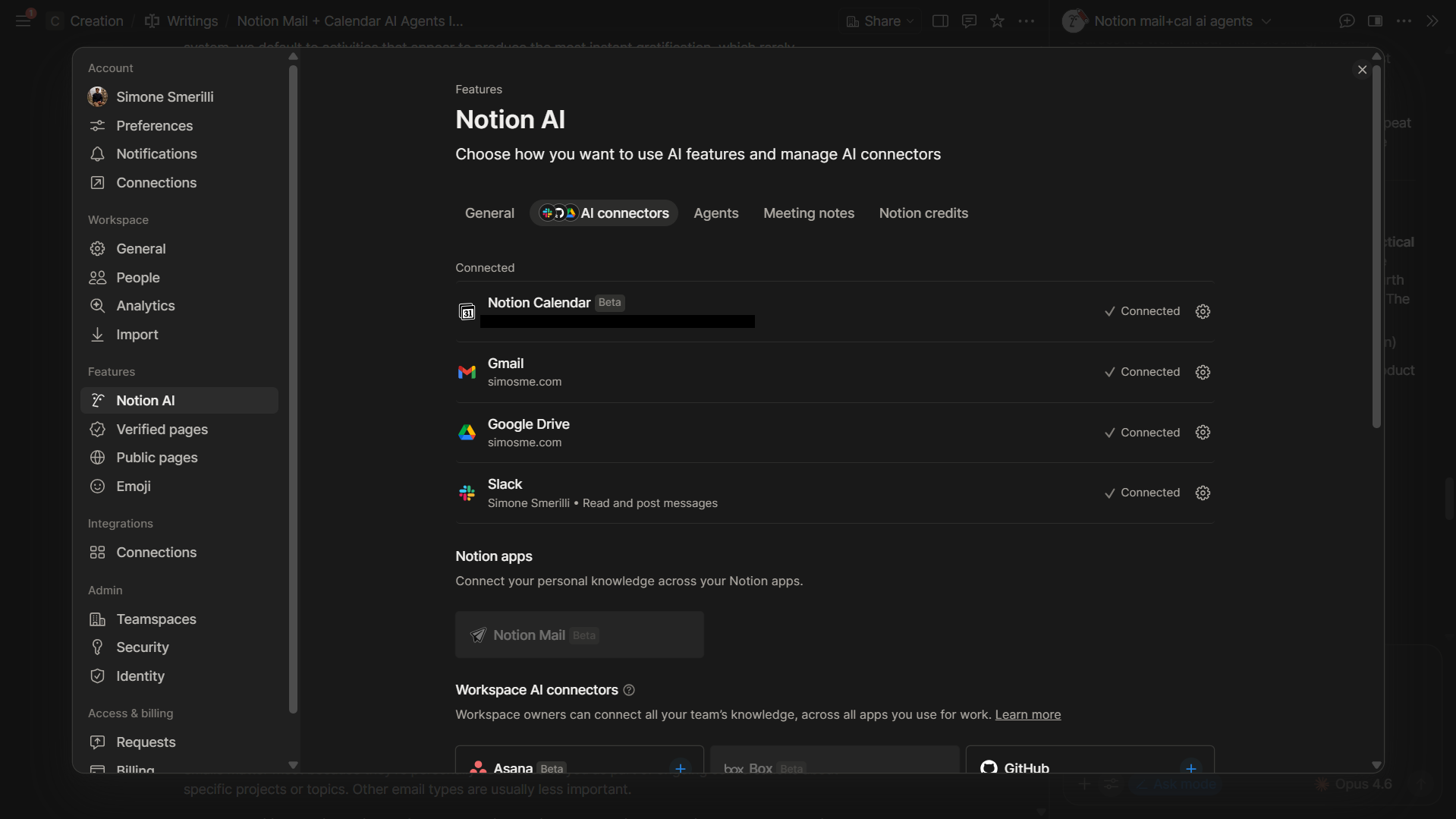Toggle the right side panel
This screenshot has width=1456, height=819.
[x=1376, y=20]
